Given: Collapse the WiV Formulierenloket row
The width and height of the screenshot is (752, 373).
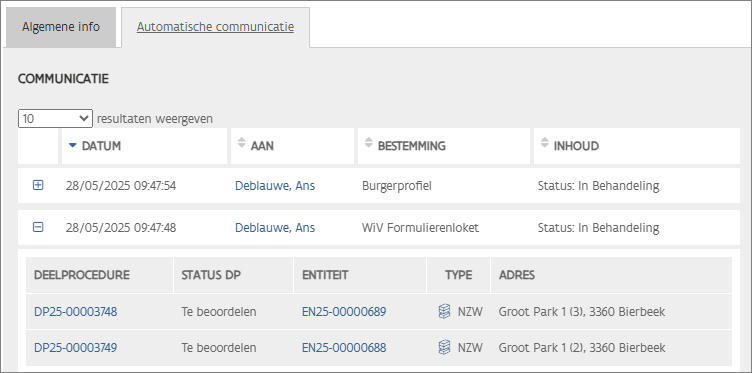Looking at the screenshot, I should pyautogui.click(x=38, y=227).
